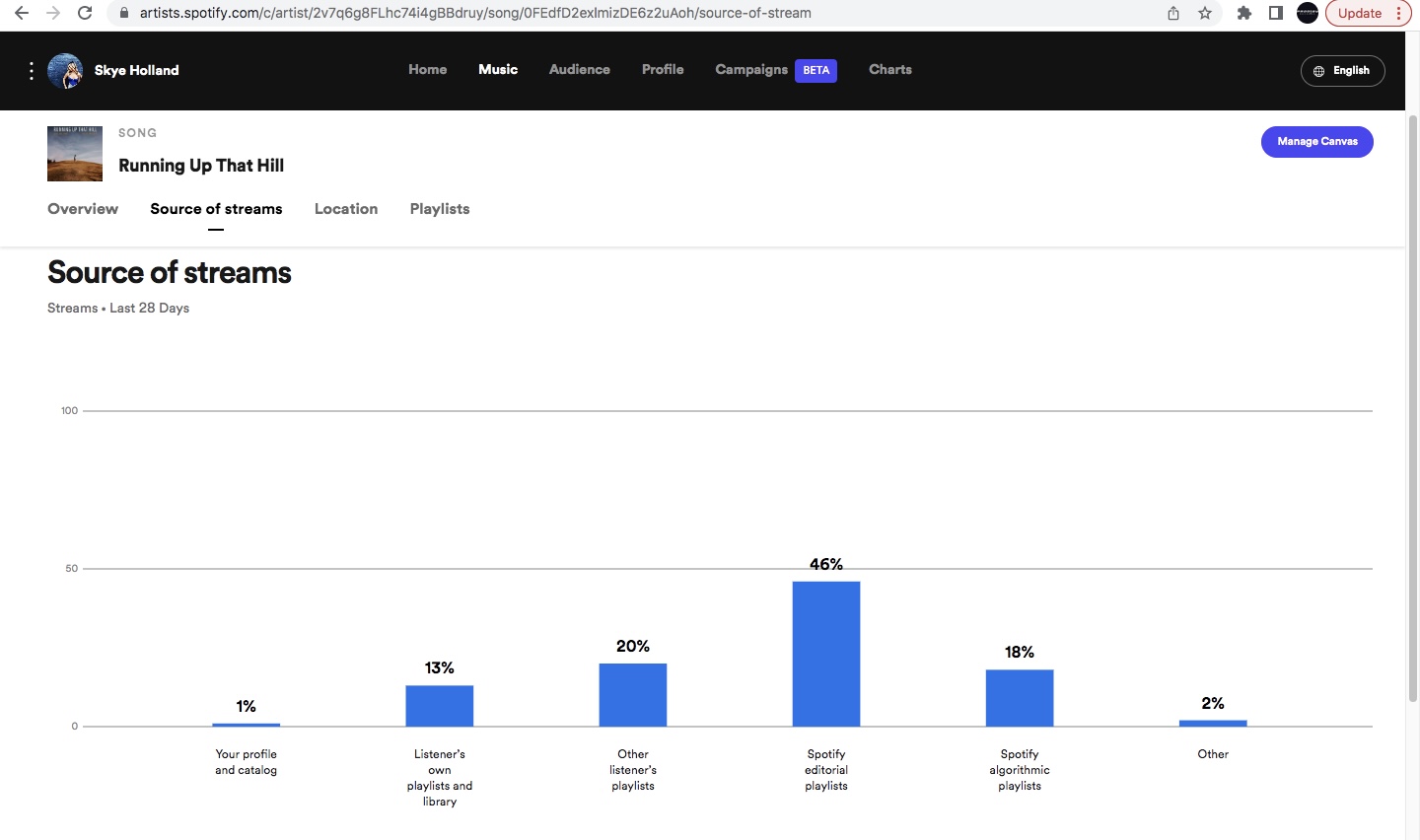The image size is (1420, 840).
Task: Open the Location tab
Action: (x=346, y=209)
